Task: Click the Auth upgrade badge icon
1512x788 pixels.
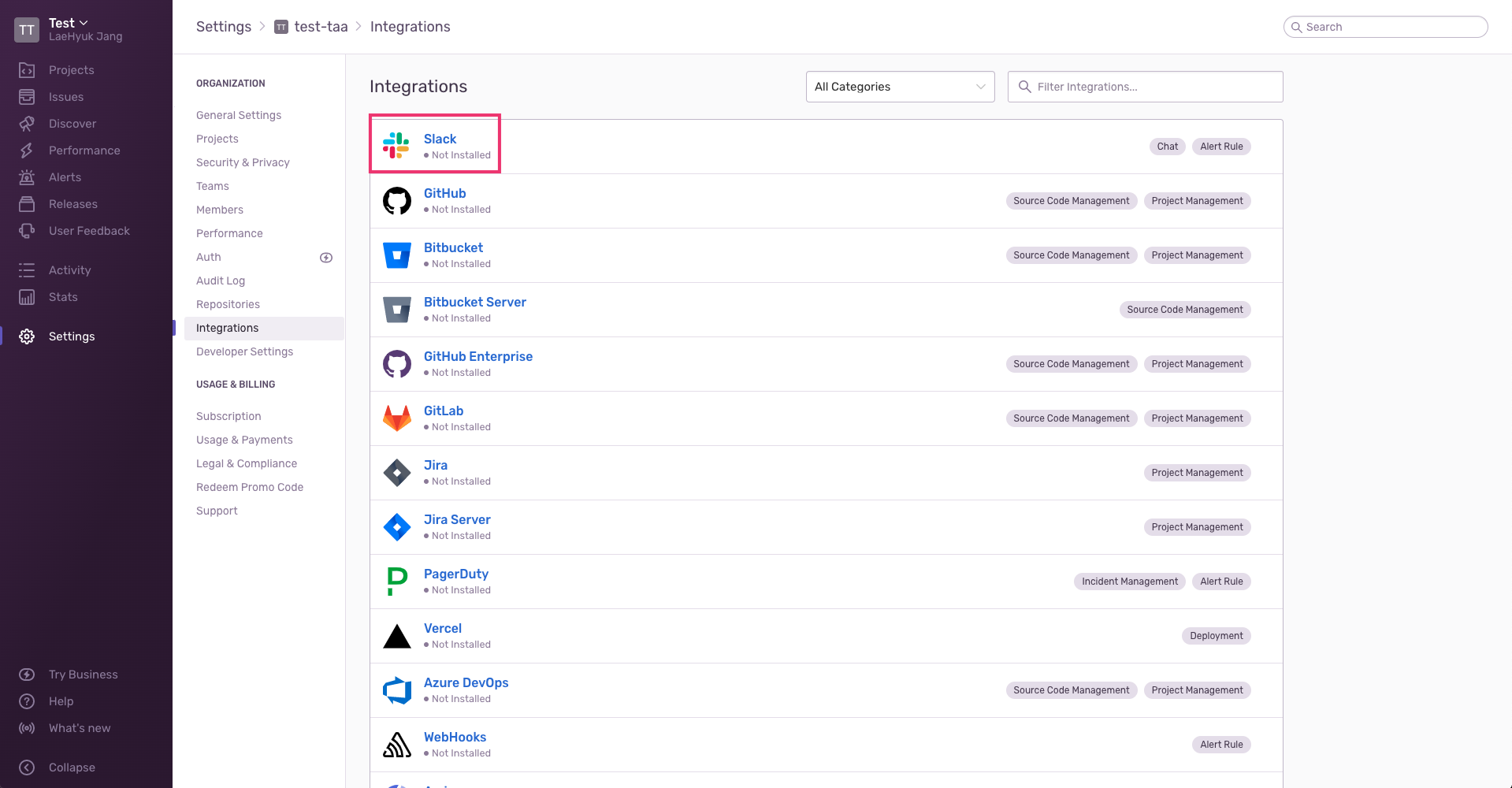Action: [x=326, y=258]
